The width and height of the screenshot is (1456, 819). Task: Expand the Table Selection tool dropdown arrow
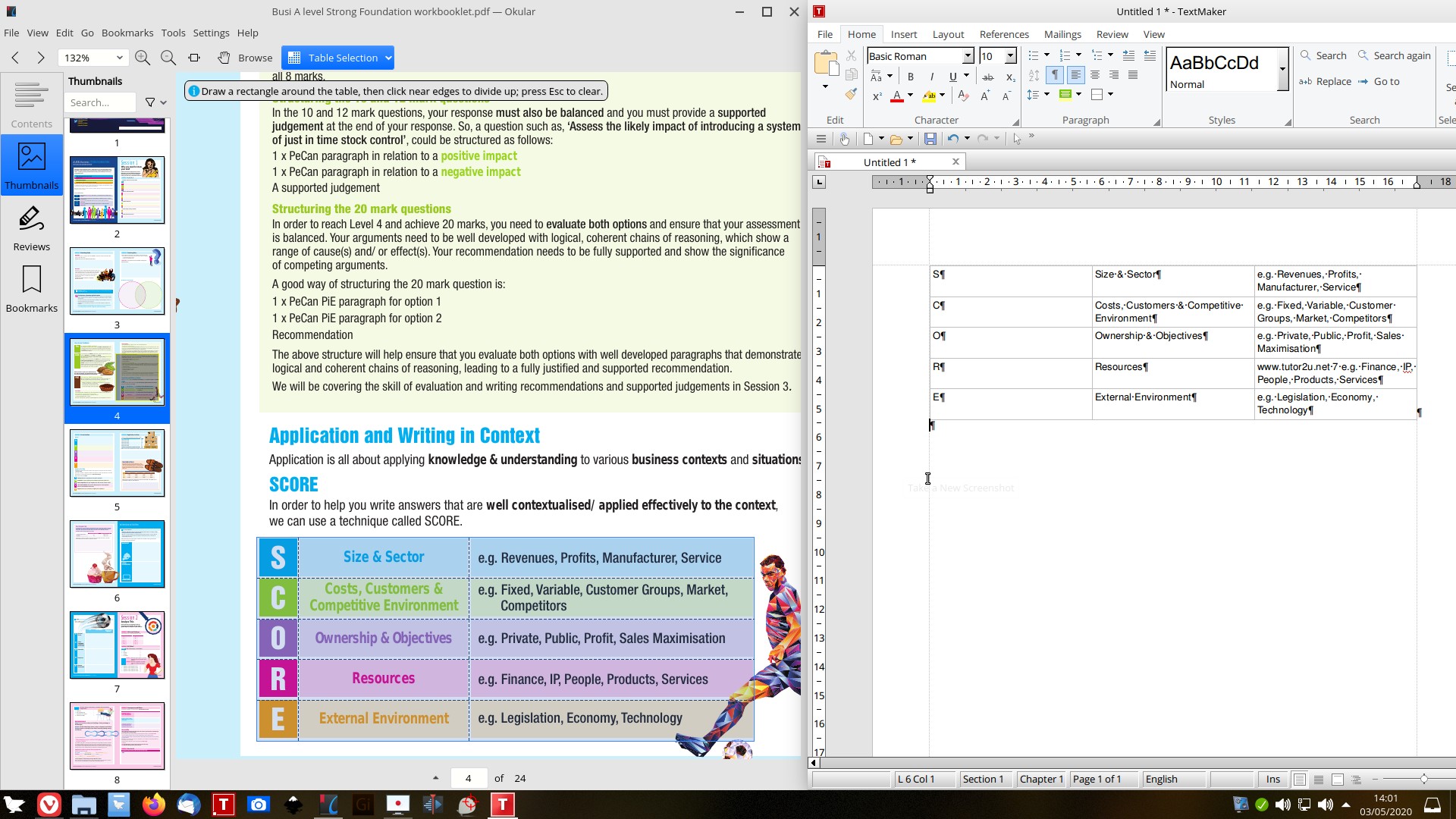(x=388, y=58)
